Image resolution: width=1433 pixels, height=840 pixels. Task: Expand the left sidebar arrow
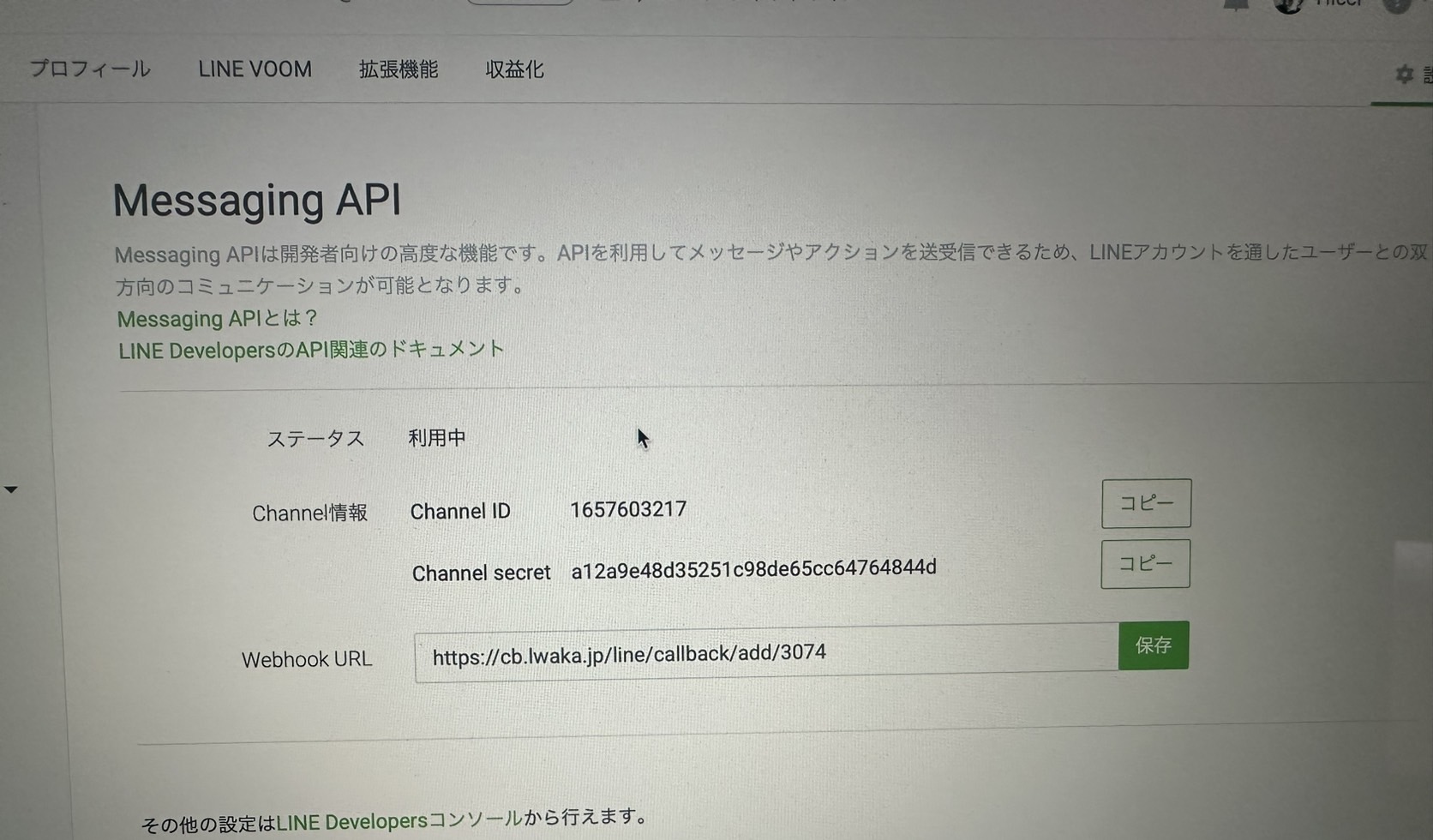(11, 489)
